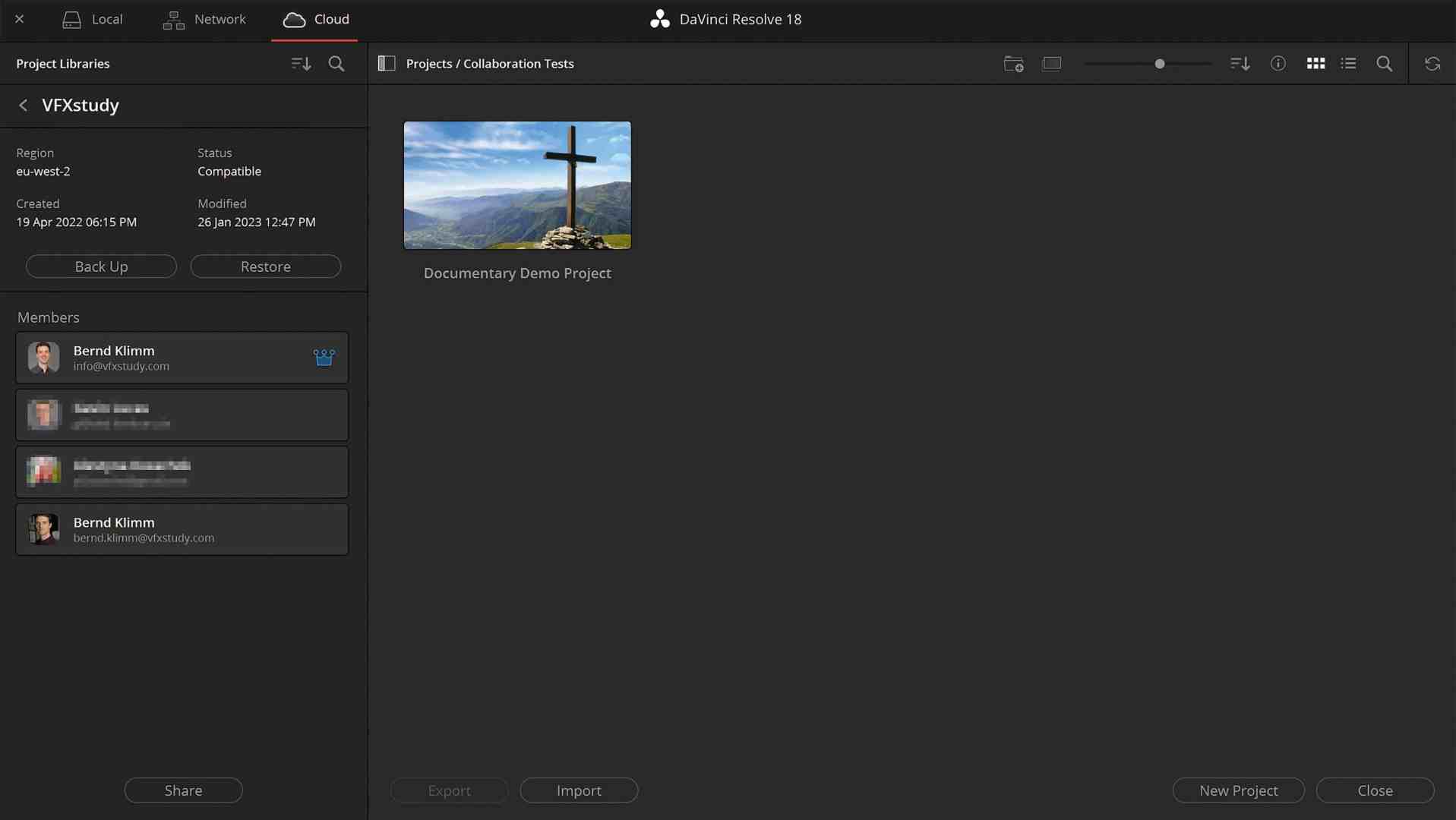1456x820 pixels.
Task: Open the Project Libraries sort dropdown
Action: pyautogui.click(x=301, y=64)
